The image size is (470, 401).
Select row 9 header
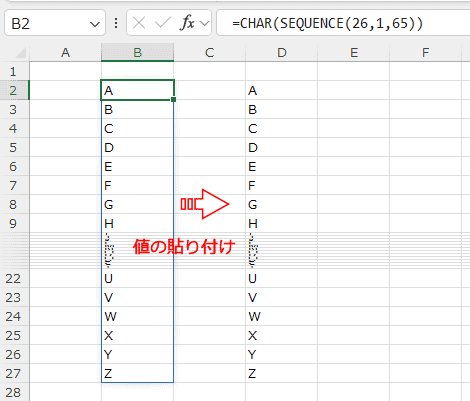pos(15,223)
